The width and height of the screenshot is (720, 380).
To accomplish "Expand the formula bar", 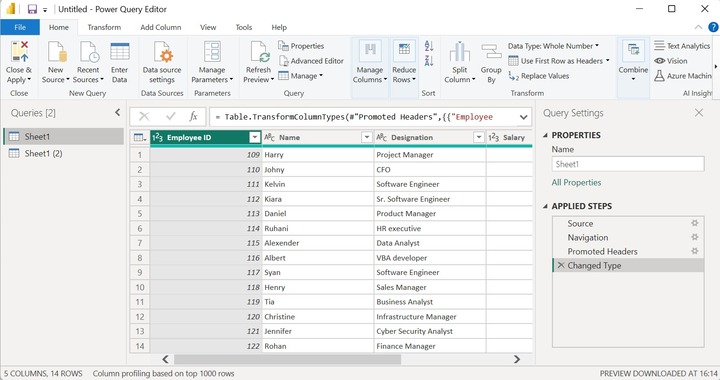I will coord(523,117).
